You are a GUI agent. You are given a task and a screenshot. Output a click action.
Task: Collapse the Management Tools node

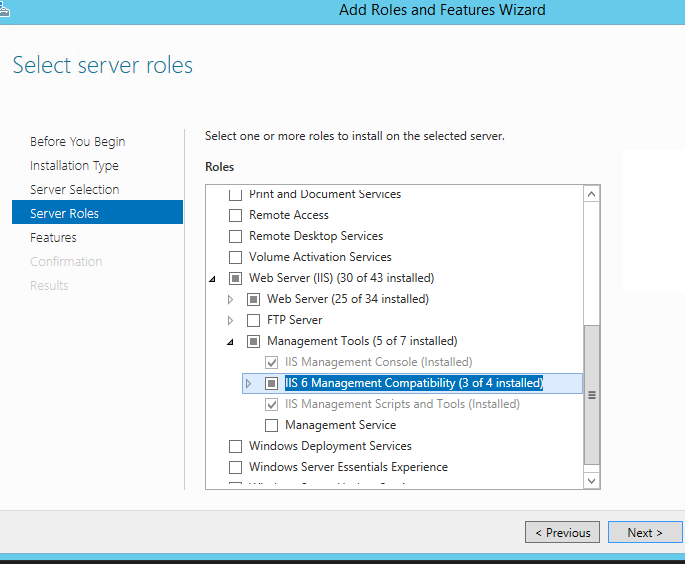pyautogui.click(x=231, y=342)
